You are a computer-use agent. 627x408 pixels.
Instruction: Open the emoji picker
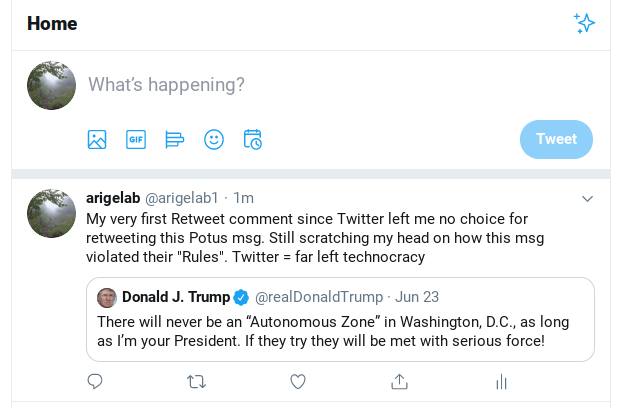click(214, 140)
